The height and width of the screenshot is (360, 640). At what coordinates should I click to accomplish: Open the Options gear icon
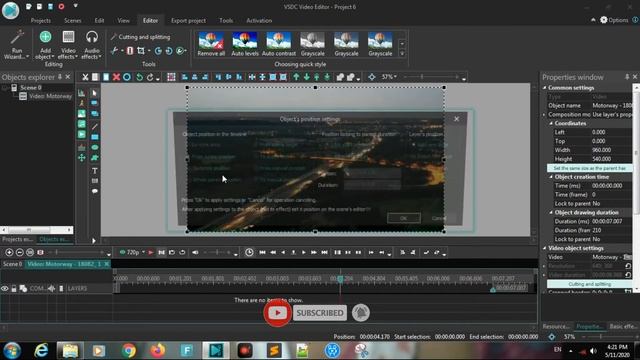[604, 20]
